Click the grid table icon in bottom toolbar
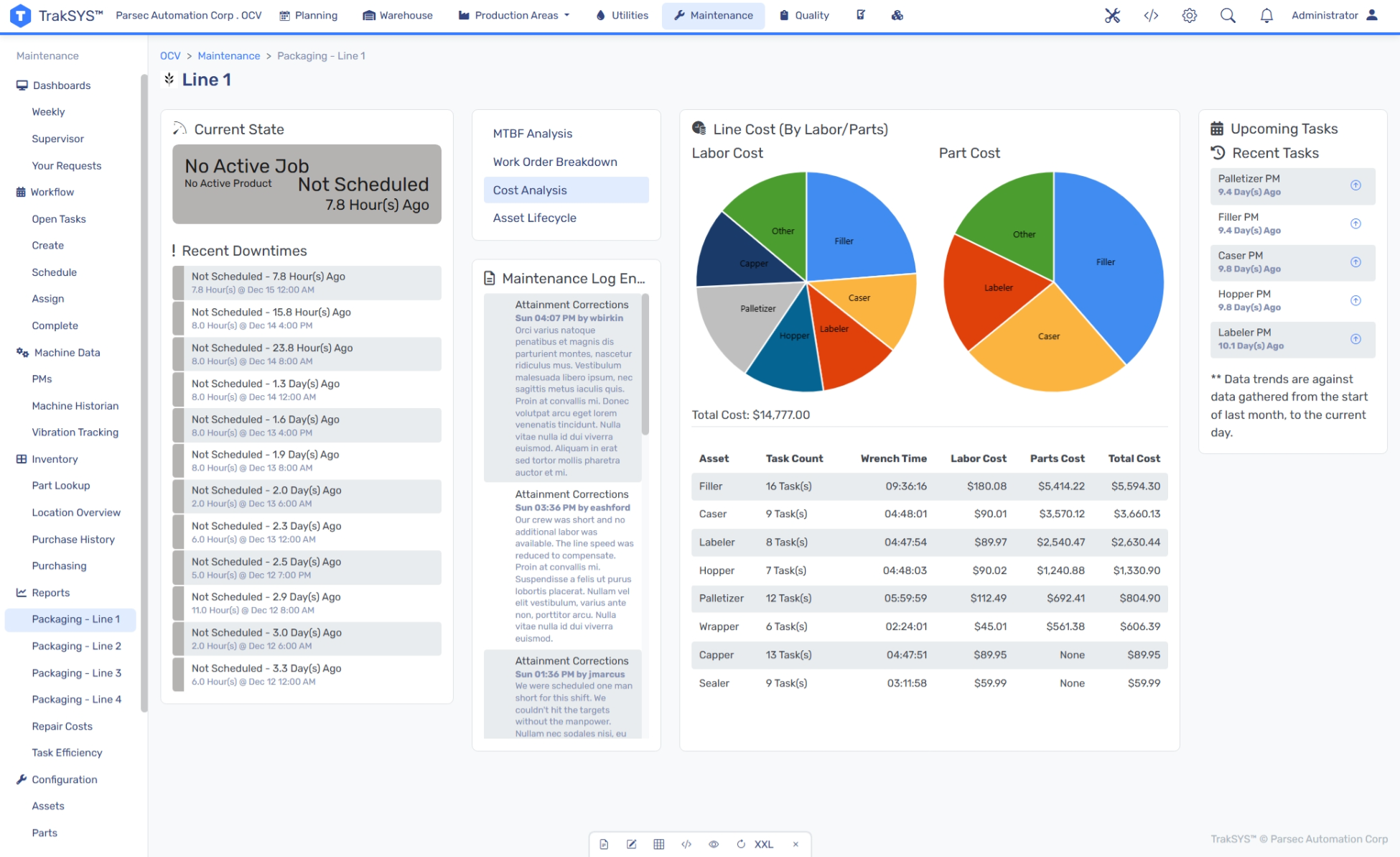This screenshot has width=1400, height=857. [658, 844]
